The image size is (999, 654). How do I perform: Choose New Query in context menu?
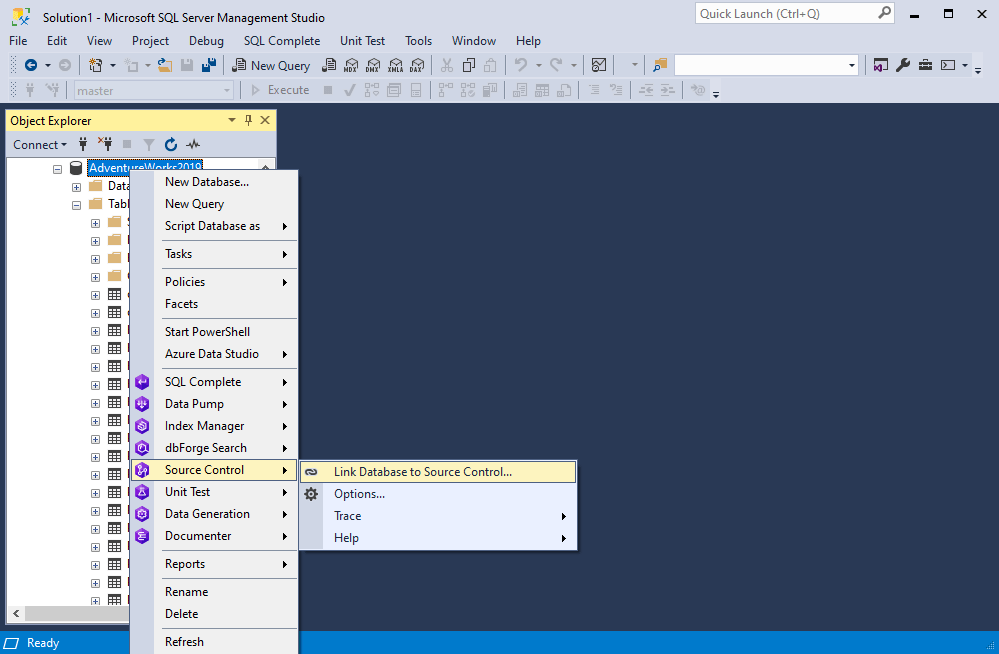coord(213,204)
